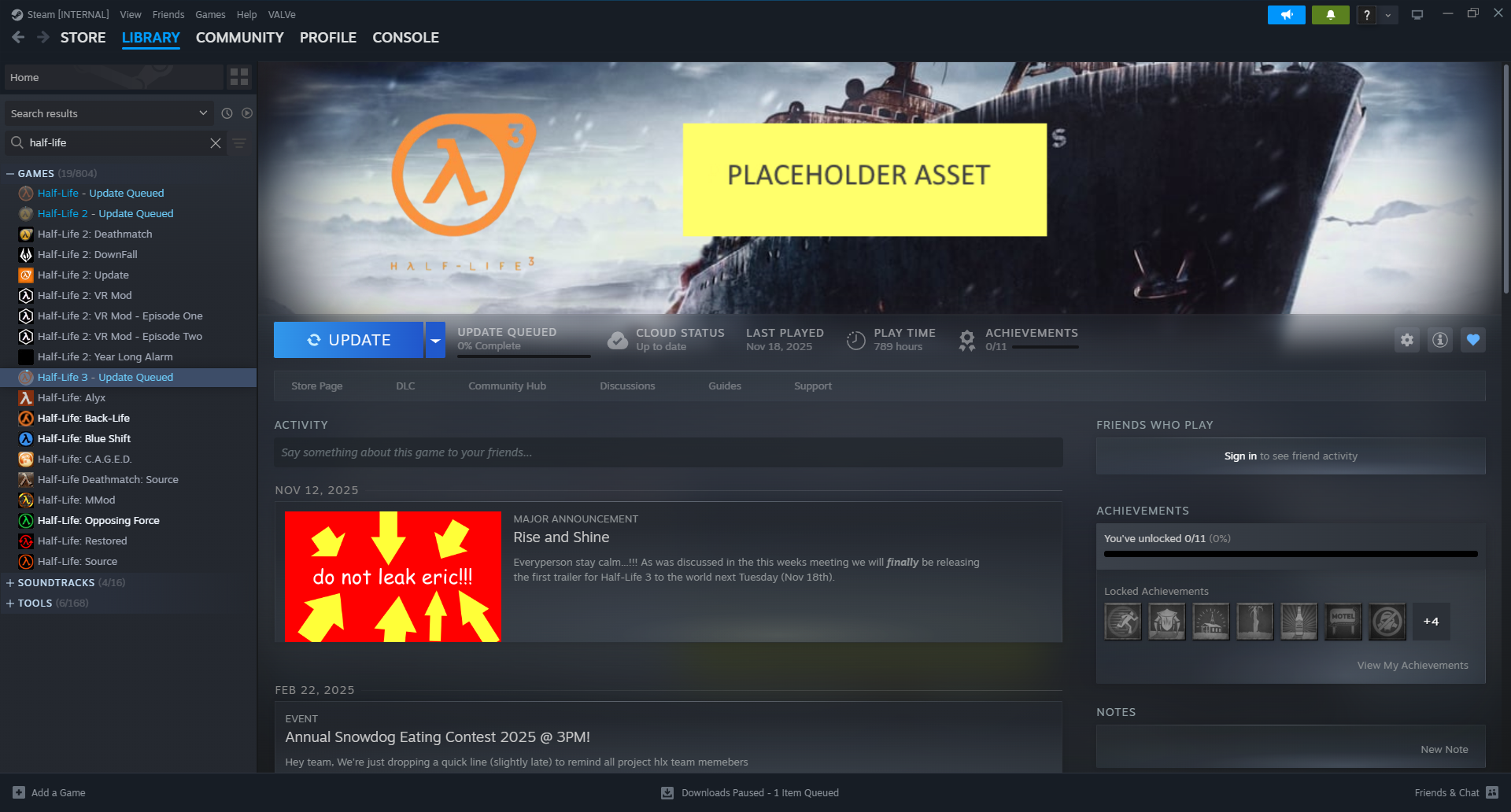Open game settings gear for Half-Life 3
1511x812 pixels.
point(1407,340)
